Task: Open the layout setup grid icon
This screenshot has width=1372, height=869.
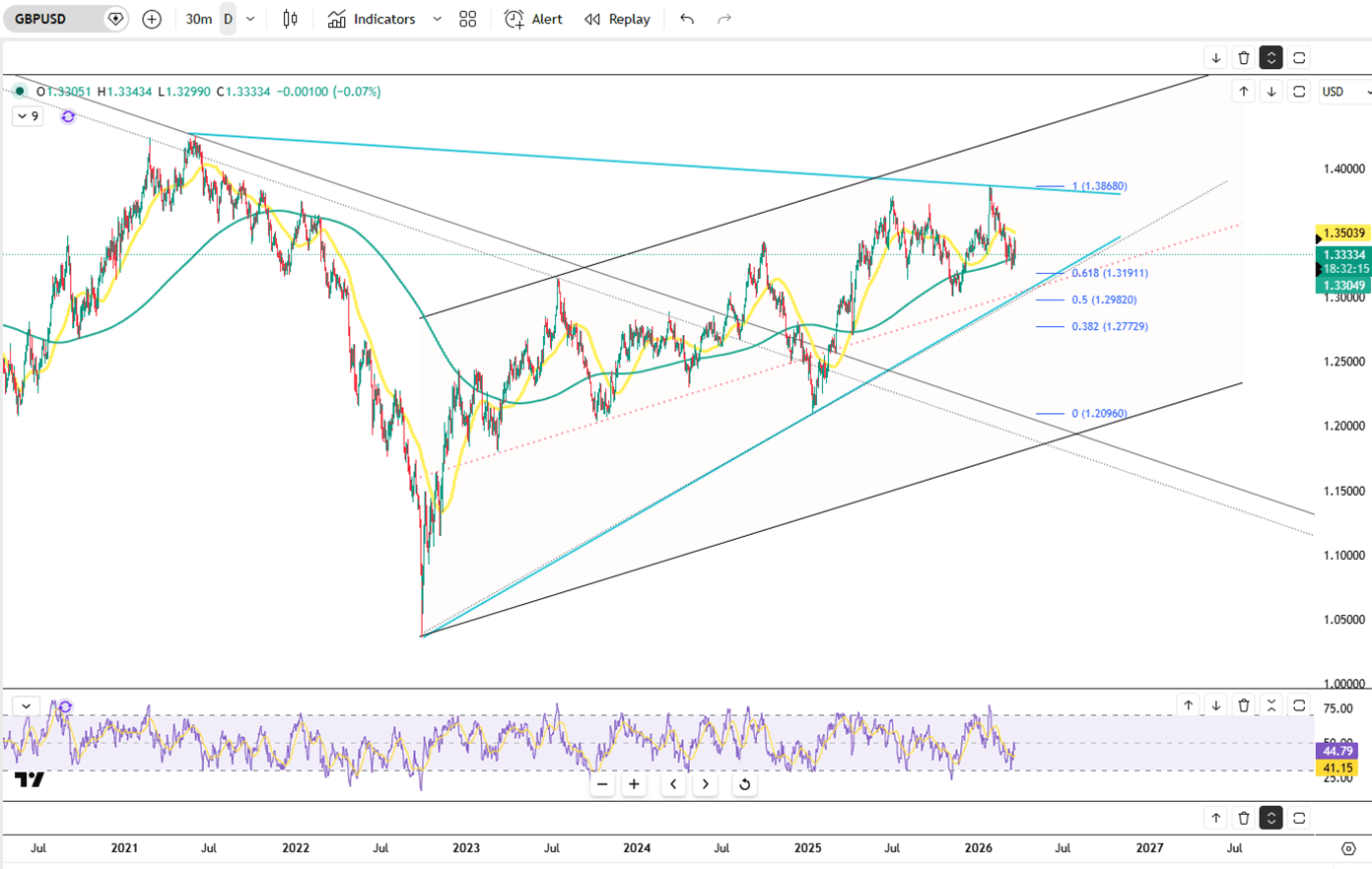Action: click(468, 19)
